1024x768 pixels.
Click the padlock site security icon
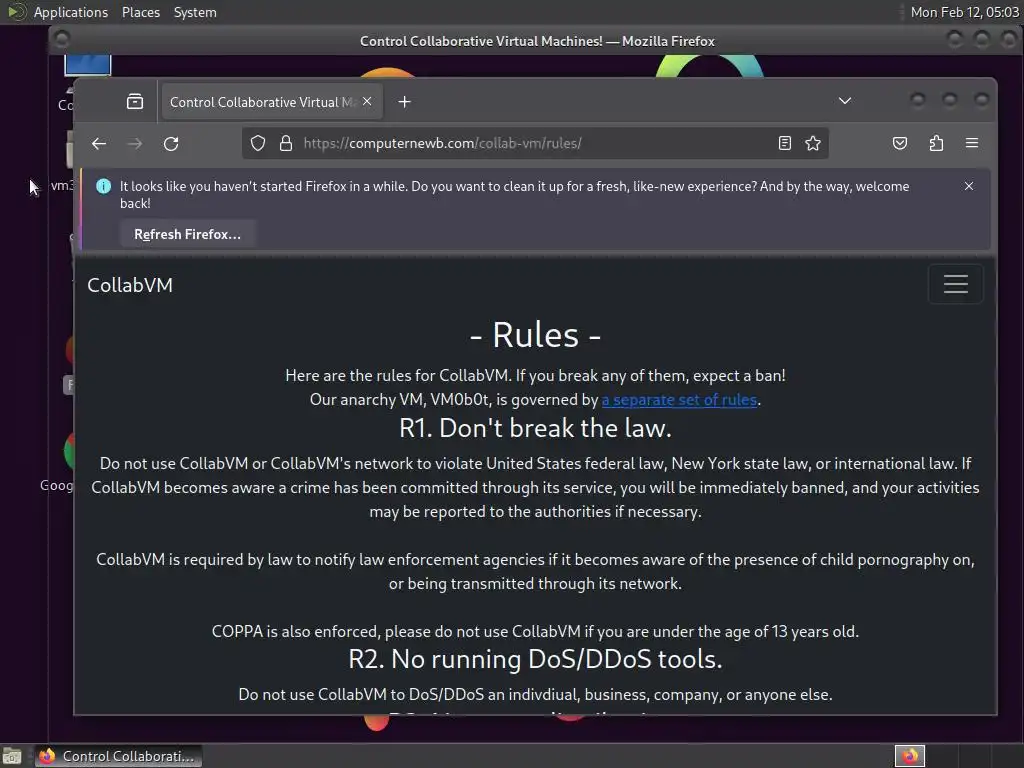[x=286, y=143]
